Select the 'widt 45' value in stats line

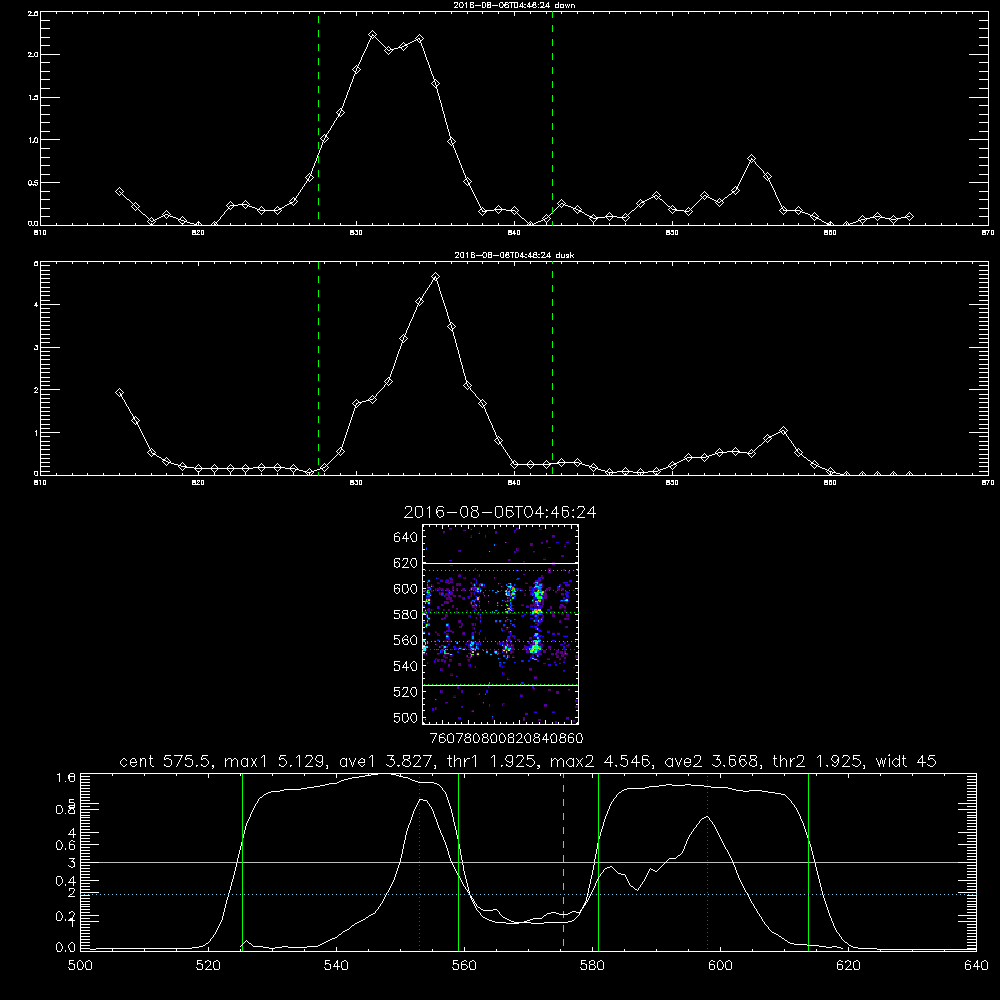(906, 761)
